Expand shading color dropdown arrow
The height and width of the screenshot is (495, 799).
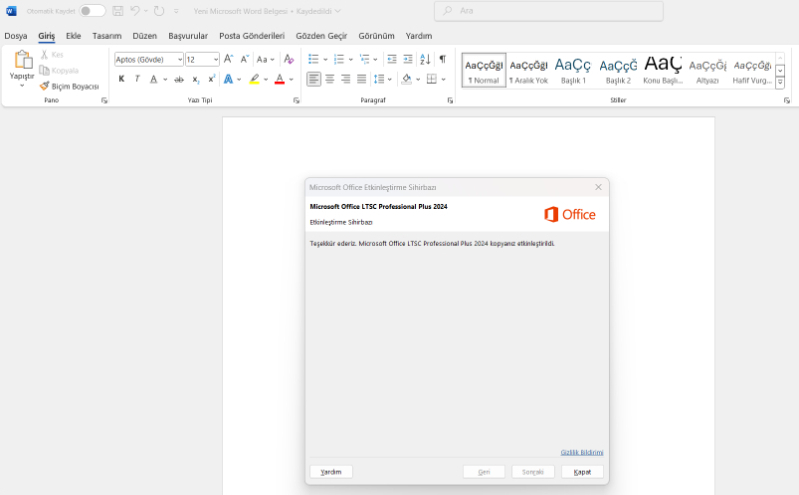coord(418,79)
